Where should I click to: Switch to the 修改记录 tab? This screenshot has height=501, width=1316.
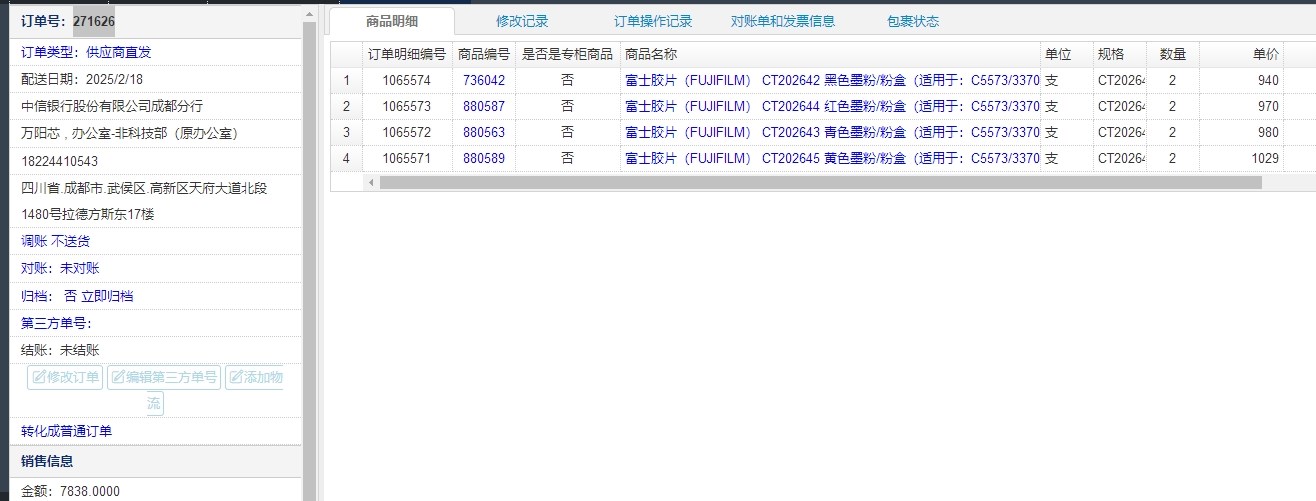click(x=522, y=21)
